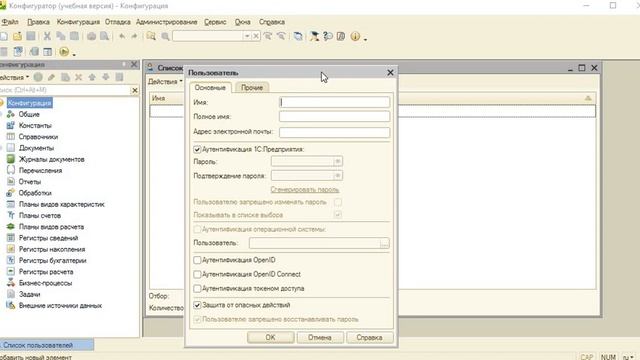This screenshot has width=640, height=360.
Task: Close the Конфигурация side panel
Action: (x=134, y=64)
